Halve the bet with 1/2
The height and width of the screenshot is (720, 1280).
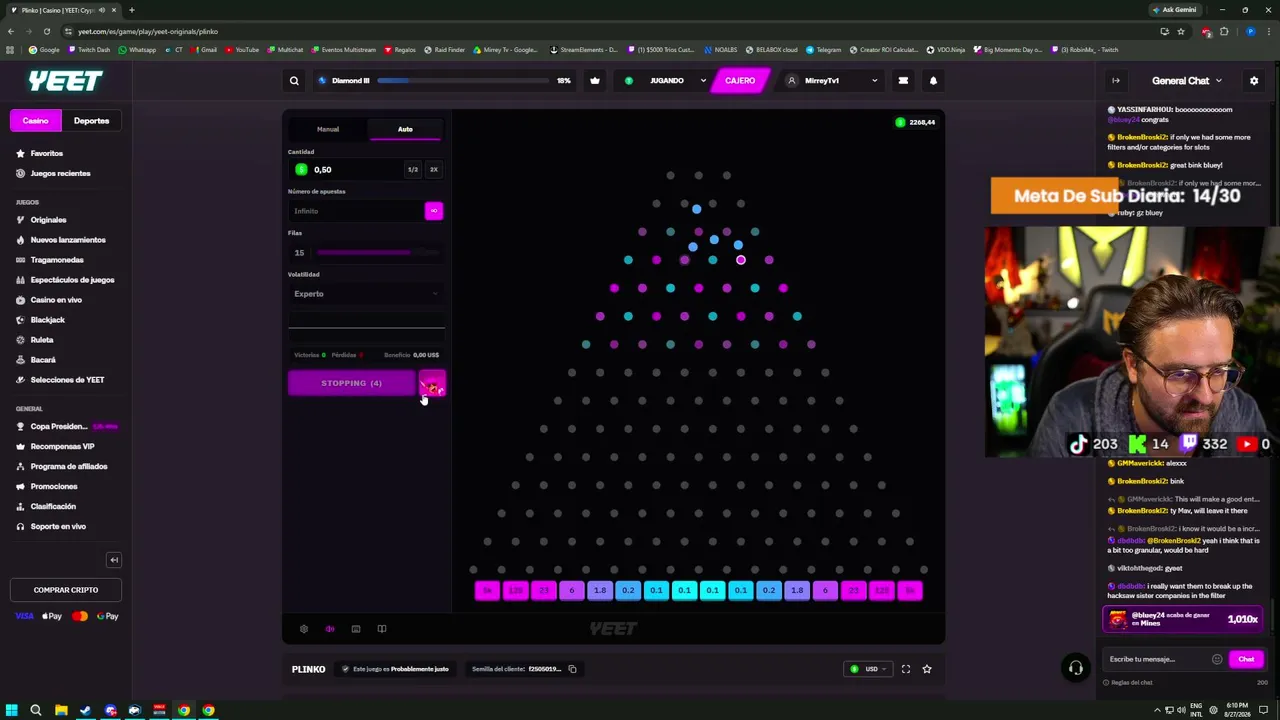(413, 170)
